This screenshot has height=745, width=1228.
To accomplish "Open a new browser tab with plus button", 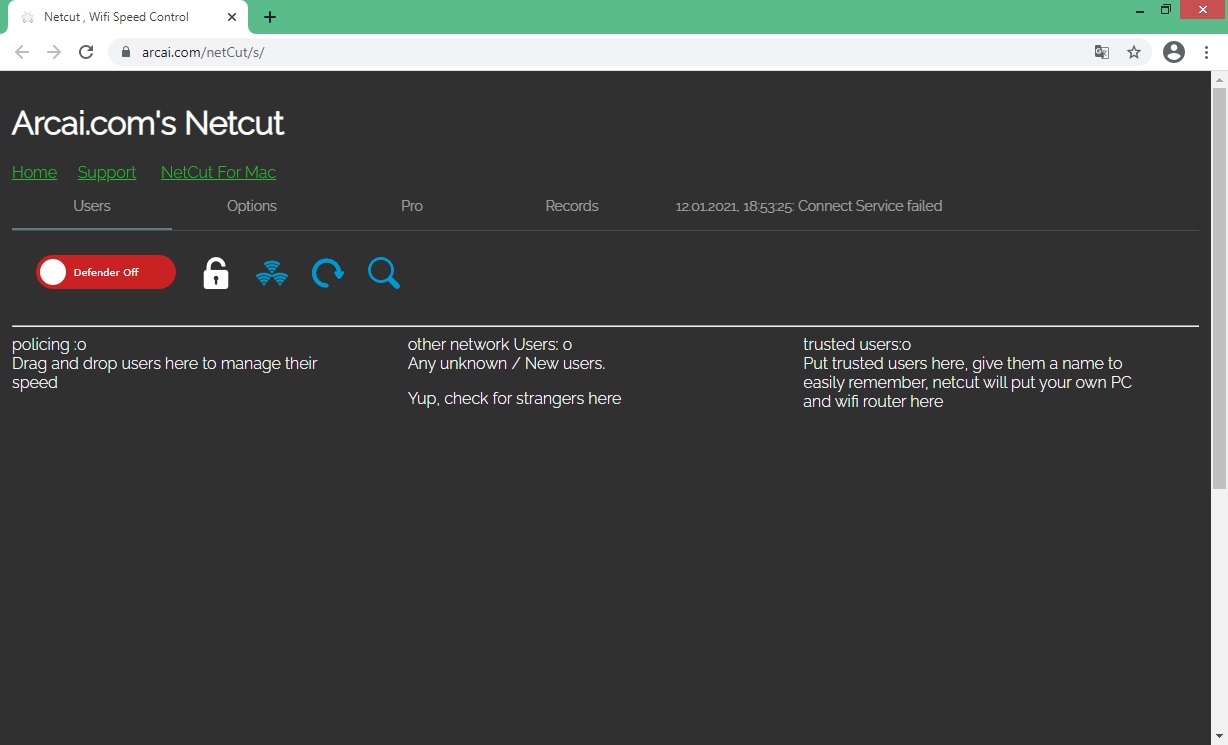I will tap(270, 17).
